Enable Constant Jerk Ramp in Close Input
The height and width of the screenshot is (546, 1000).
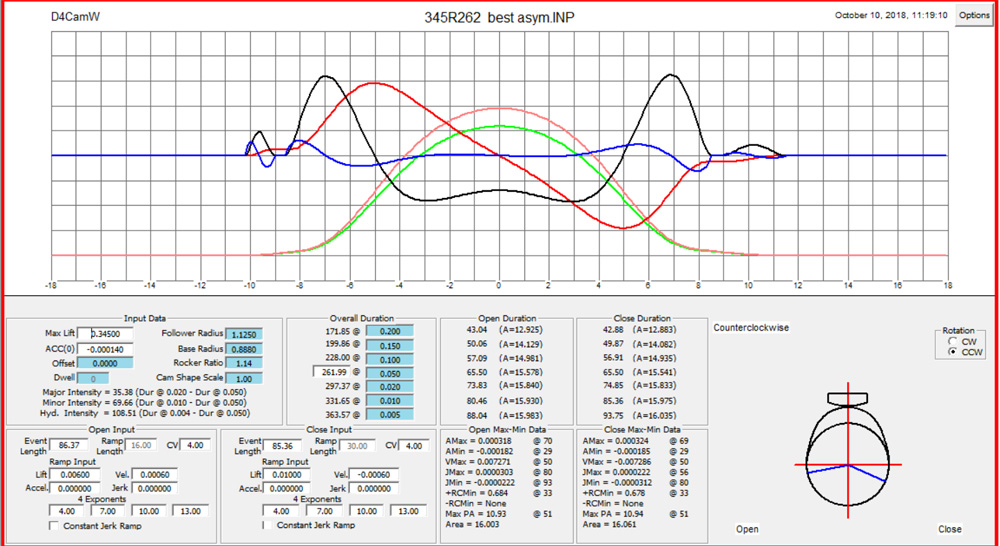pos(264,525)
